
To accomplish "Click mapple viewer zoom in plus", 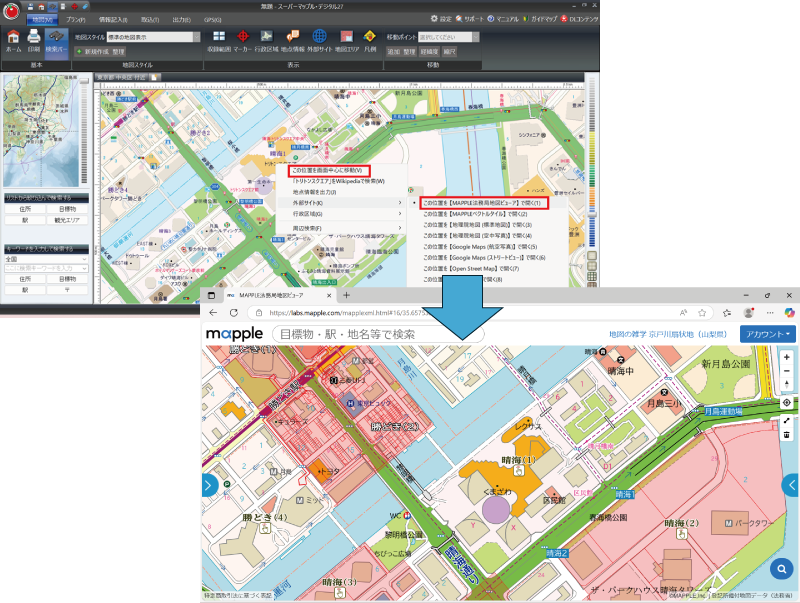I will click(x=786, y=357).
